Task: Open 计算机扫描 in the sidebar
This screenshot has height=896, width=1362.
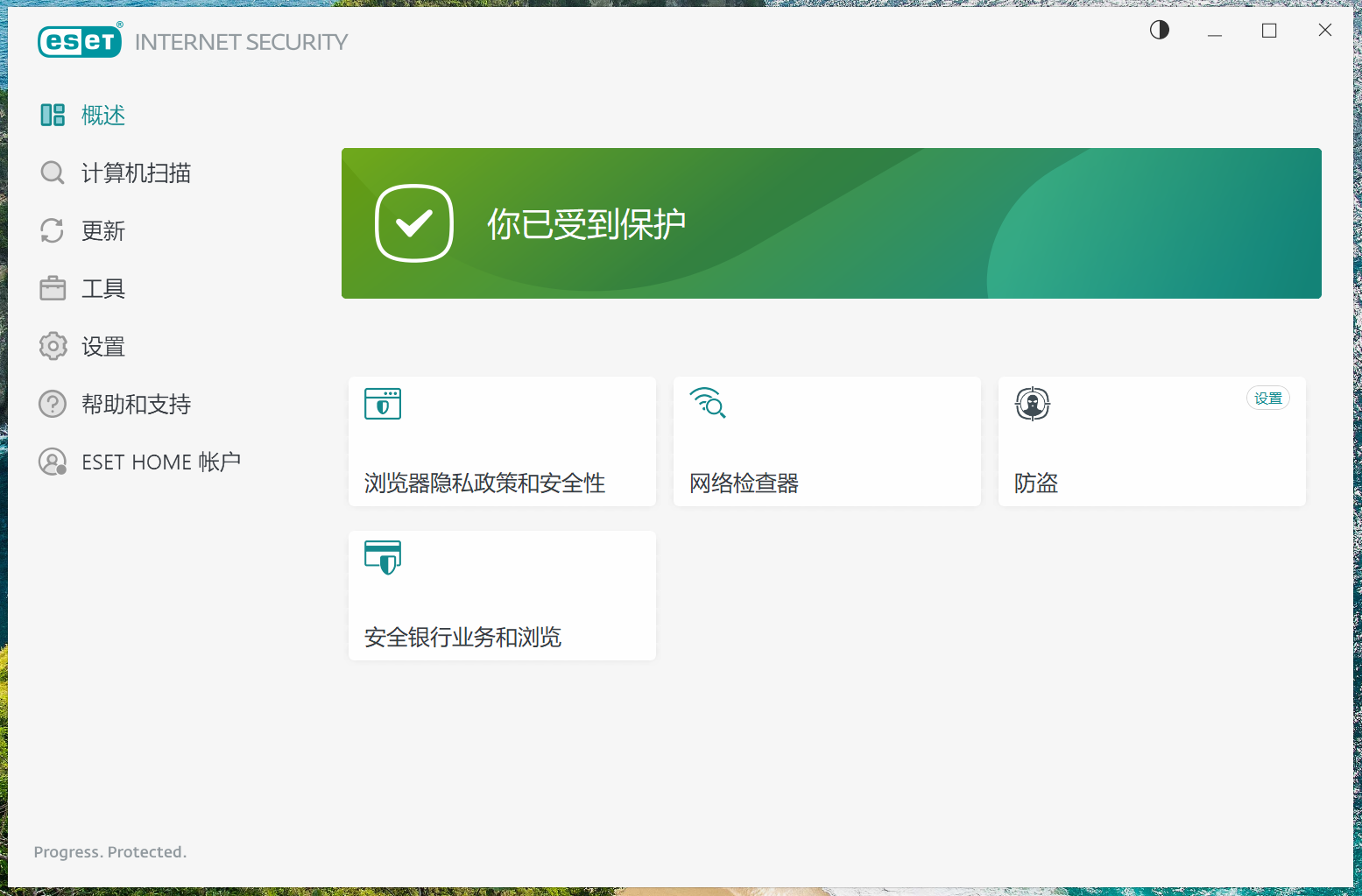Action: [x=136, y=173]
